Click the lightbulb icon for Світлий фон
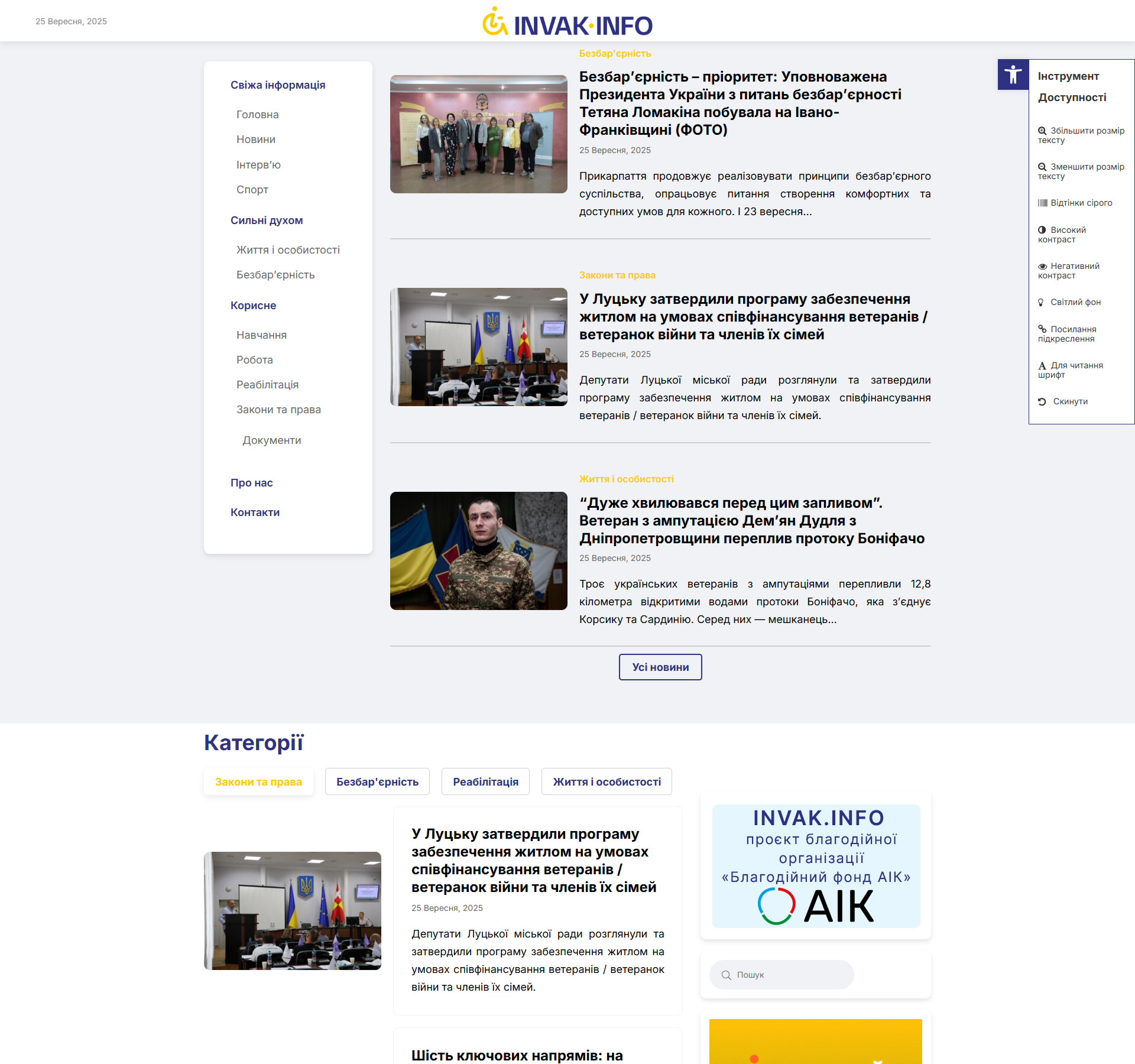This screenshot has width=1135, height=1064. [1041, 302]
